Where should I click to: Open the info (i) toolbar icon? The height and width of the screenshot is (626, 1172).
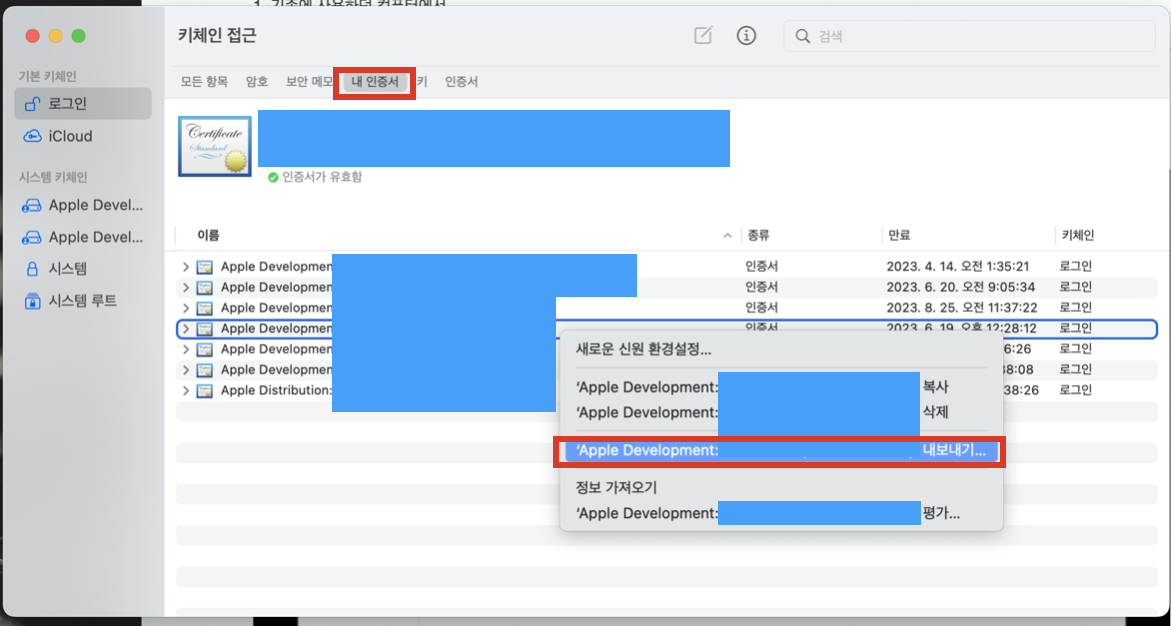(x=746, y=35)
